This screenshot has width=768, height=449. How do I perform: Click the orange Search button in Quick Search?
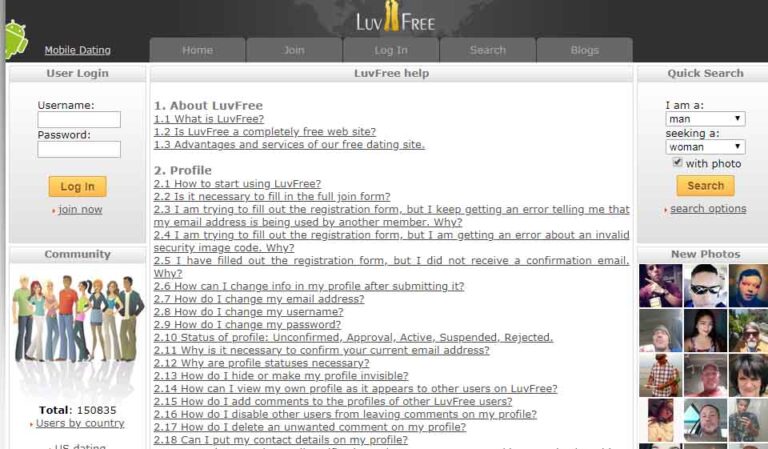[705, 186]
